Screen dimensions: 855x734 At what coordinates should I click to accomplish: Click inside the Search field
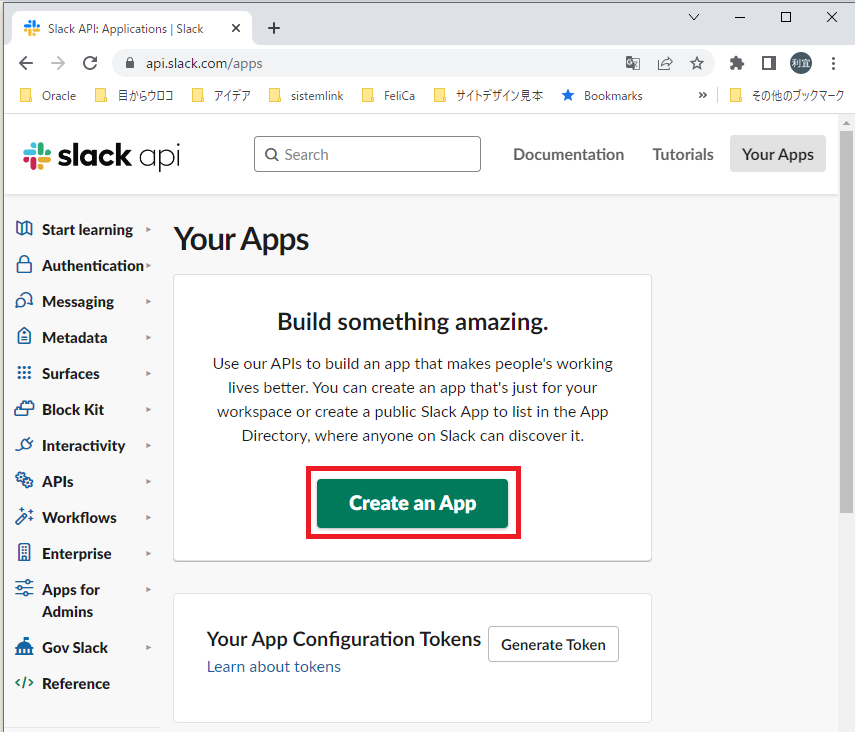(367, 154)
